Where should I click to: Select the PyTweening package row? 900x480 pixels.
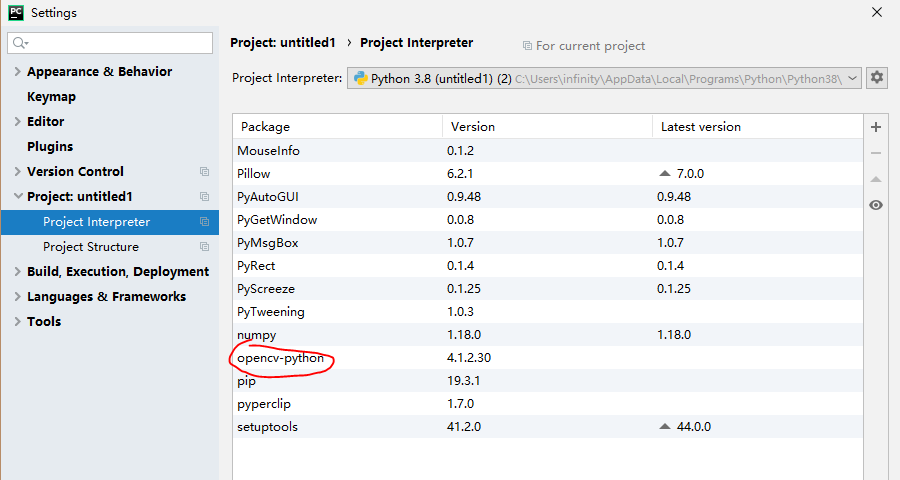click(548, 311)
